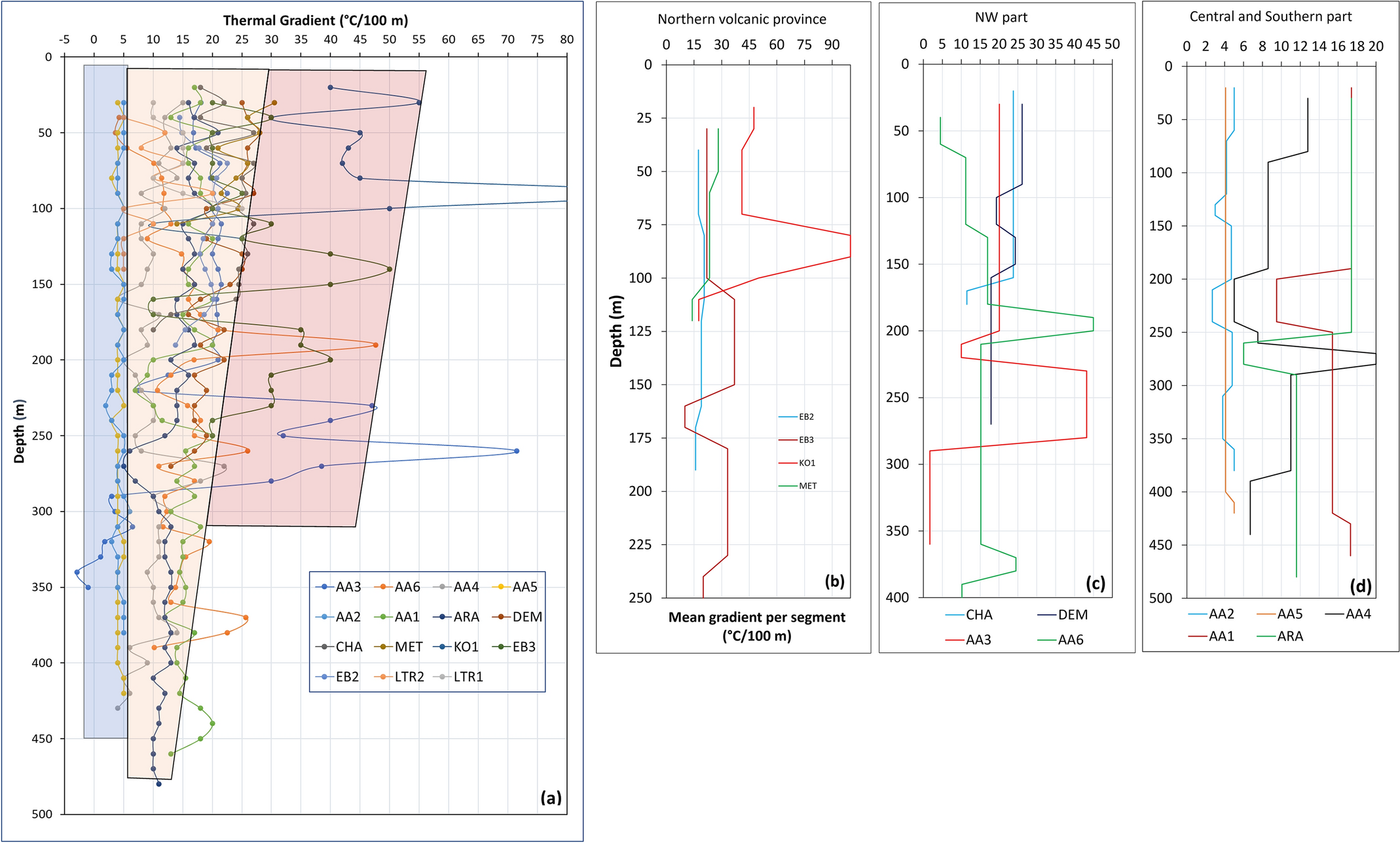Screen dimensions: 1400x843
Task: Click the -5 tick on panel (a) top axis
Action: [64, 39]
